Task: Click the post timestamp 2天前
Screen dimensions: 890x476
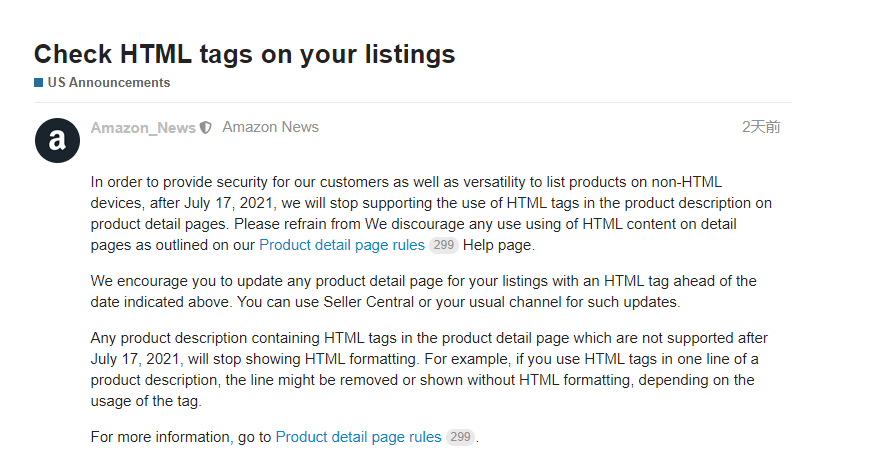Action: (x=761, y=127)
